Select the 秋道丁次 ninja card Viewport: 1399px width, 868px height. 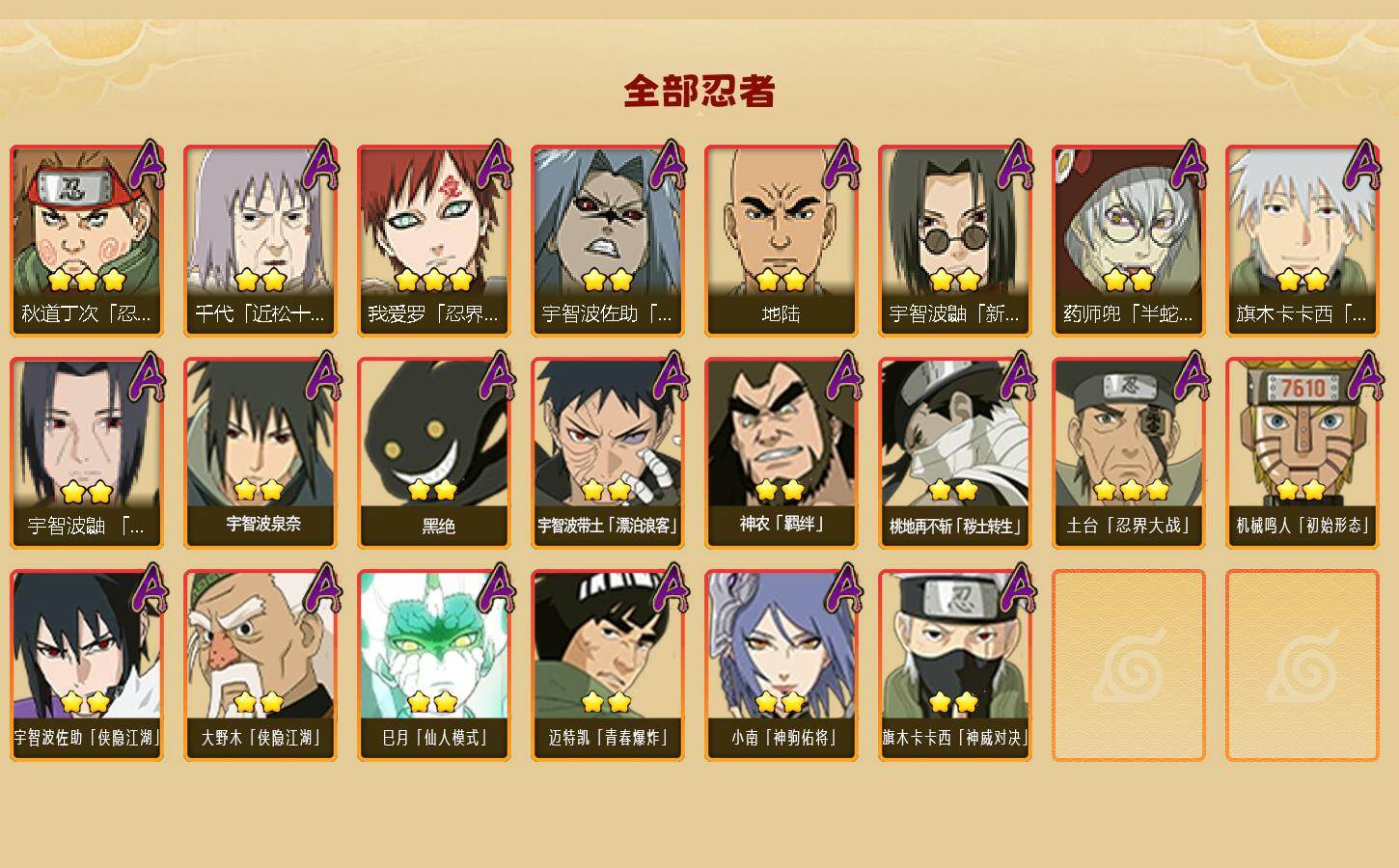tap(87, 241)
